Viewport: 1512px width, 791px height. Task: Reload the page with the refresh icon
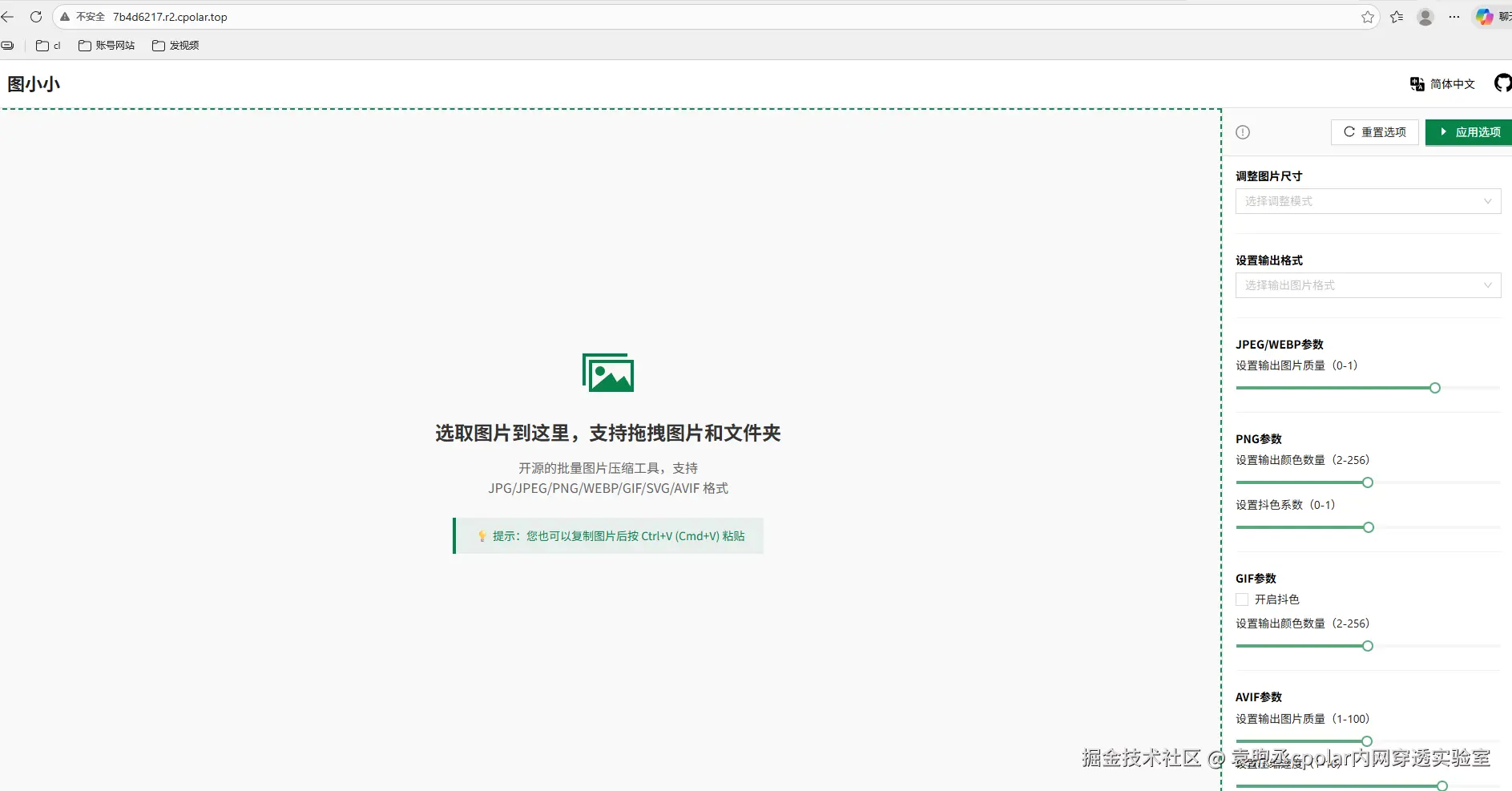36,17
